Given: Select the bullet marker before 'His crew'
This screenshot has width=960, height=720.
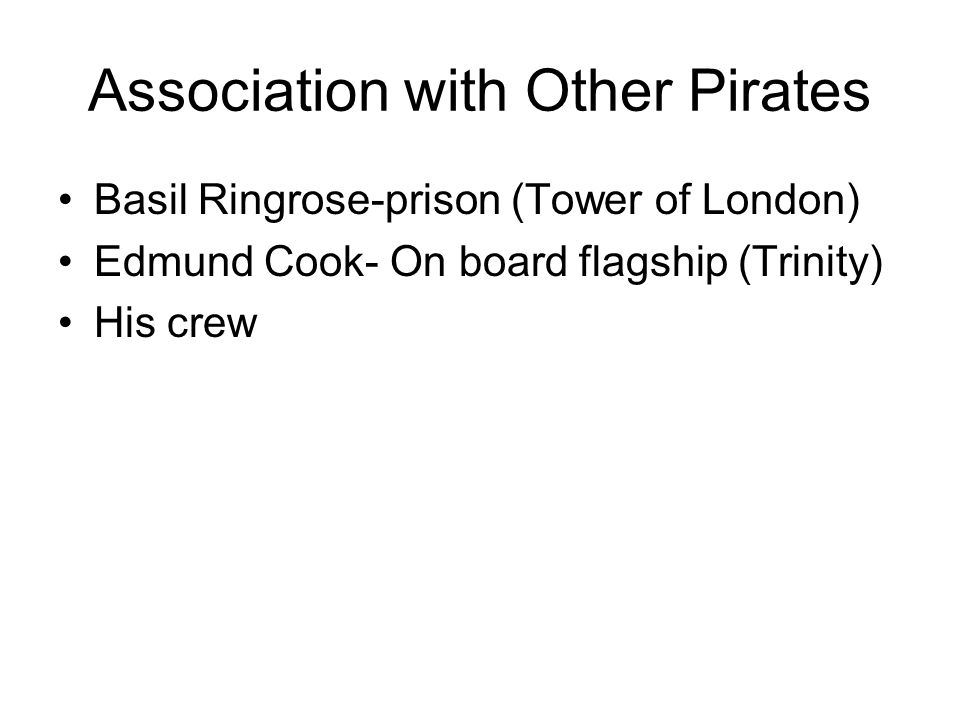Looking at the screenshot, I should point(66,323).
